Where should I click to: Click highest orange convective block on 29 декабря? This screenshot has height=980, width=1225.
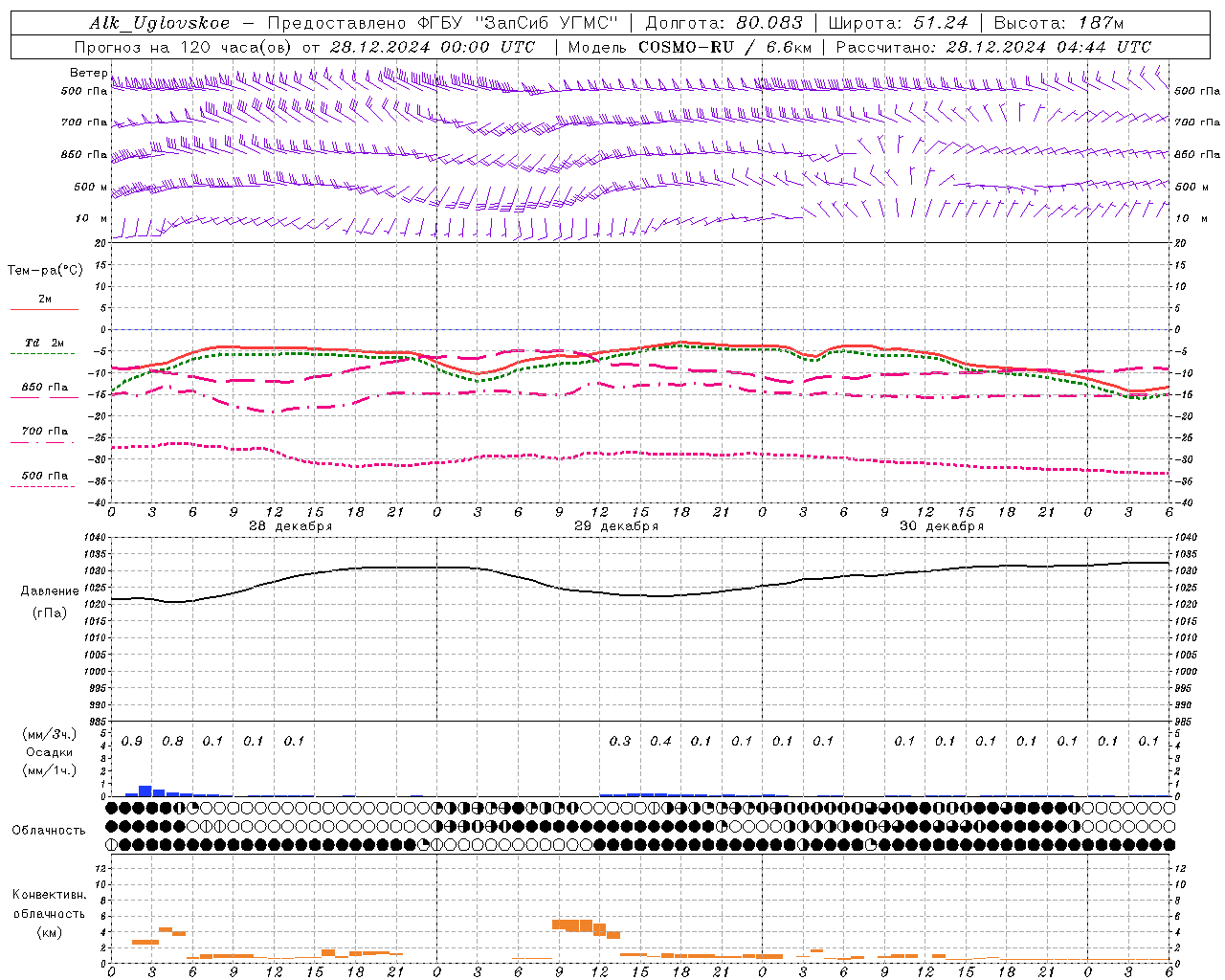pos(572,925)
